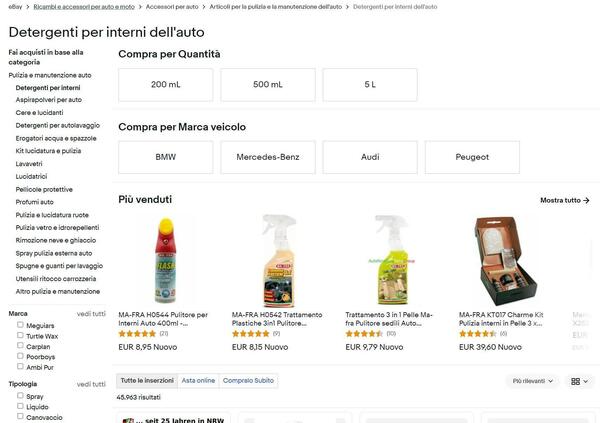Viewport: 600px width, 423px height.
Task: Switch to the Asta online tab
Action: coord(198,381)
